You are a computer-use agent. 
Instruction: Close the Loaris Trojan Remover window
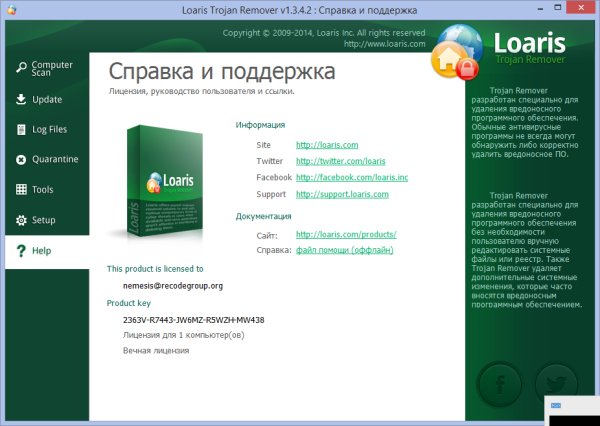click(582, 8)
